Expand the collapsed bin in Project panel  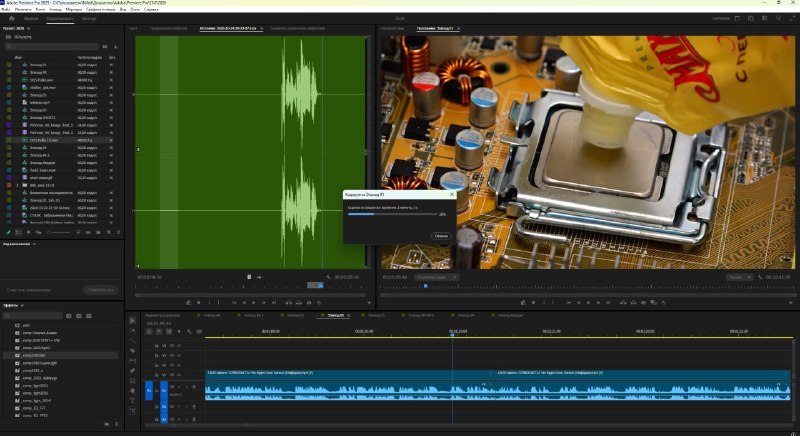[18, 185]
